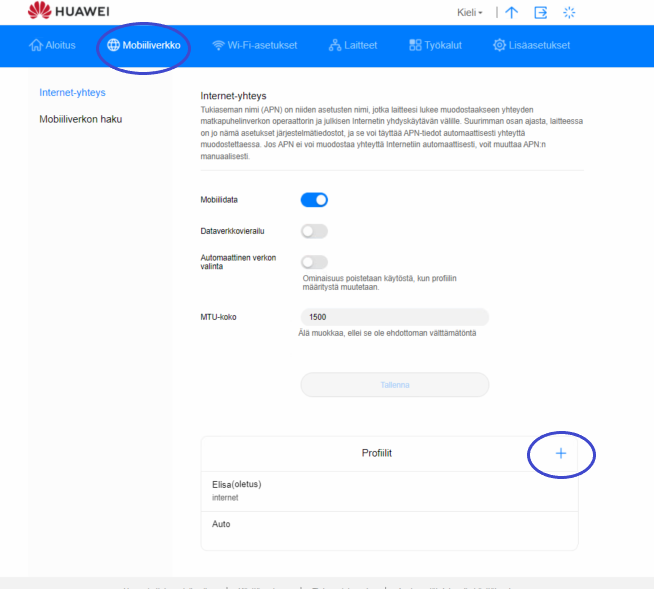Viewport: 654px width, 589px height.
Task: Disable the Mobiilidata toggle
Action: point(314,200)
